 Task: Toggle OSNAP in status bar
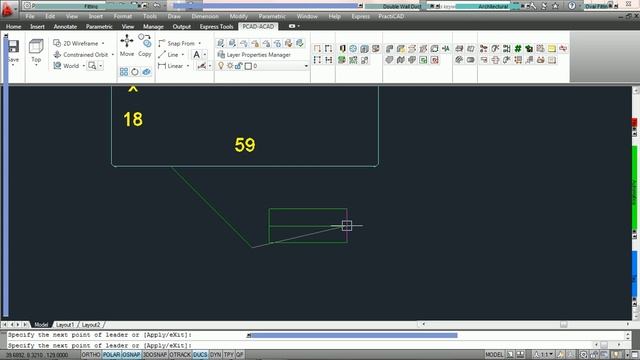pos(131,355)
